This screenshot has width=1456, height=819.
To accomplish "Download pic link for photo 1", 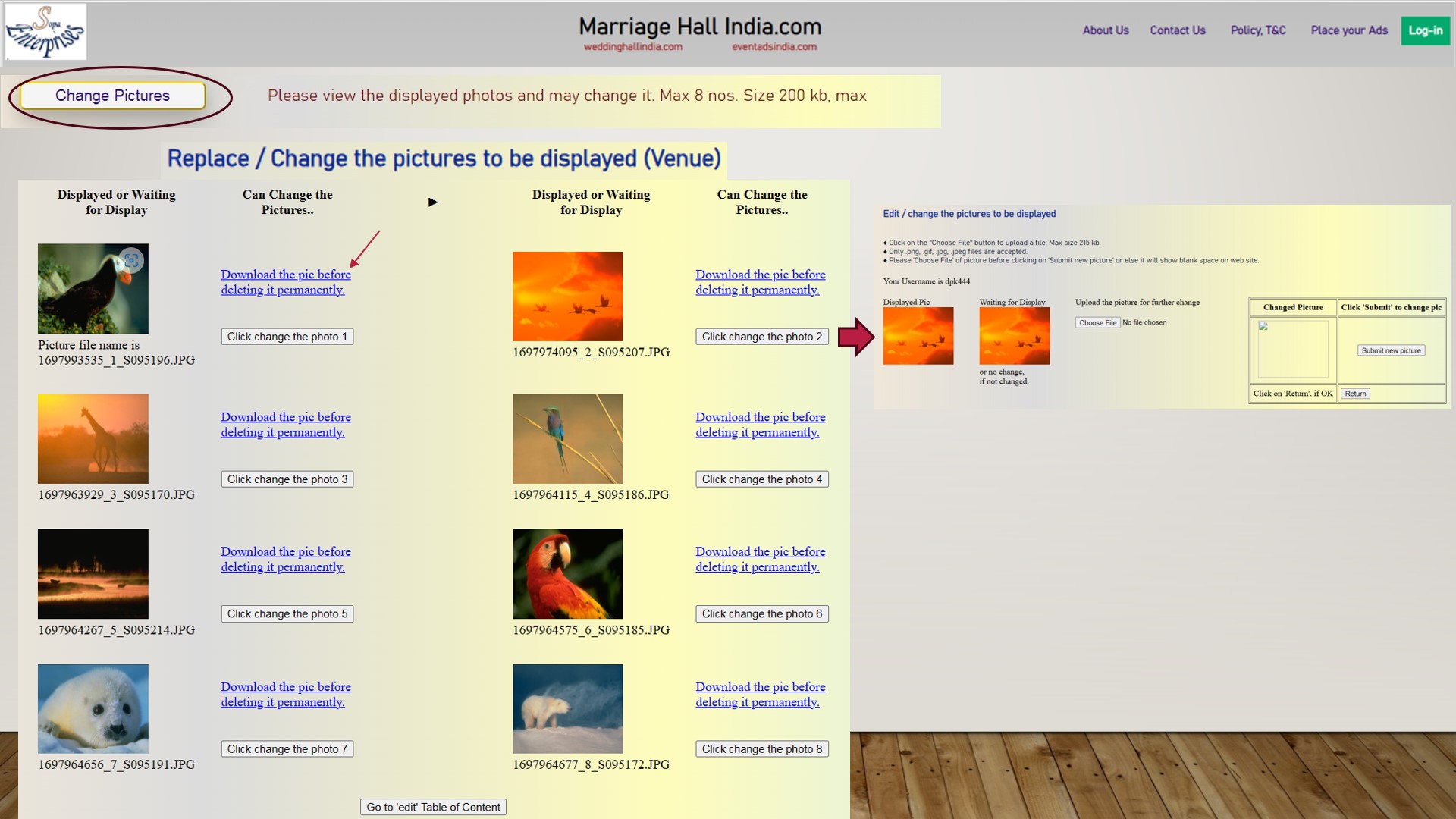I will 286,282.
